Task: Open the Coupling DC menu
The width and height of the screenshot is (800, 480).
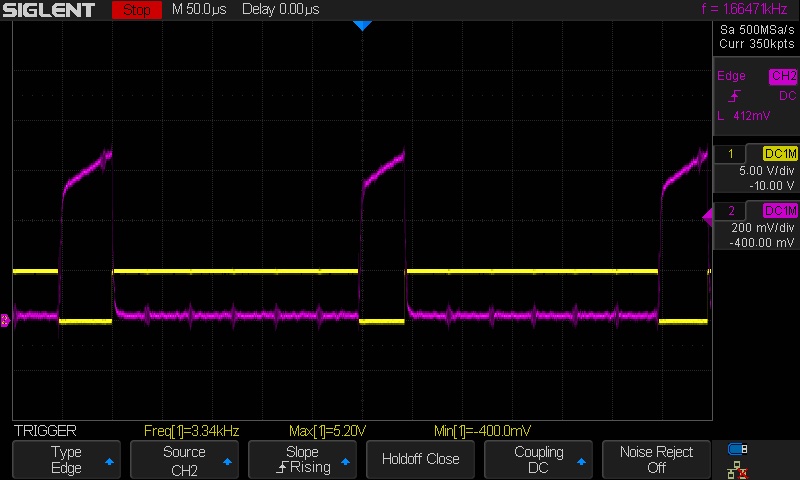Action: point(538,460)
